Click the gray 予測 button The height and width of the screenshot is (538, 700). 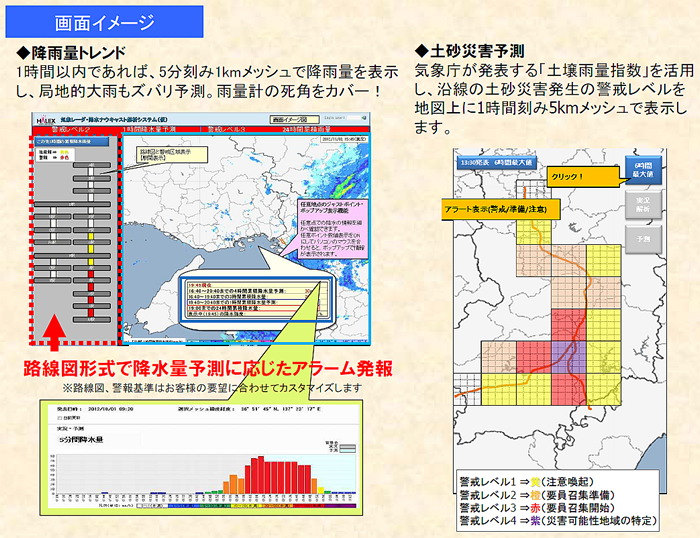643,239
